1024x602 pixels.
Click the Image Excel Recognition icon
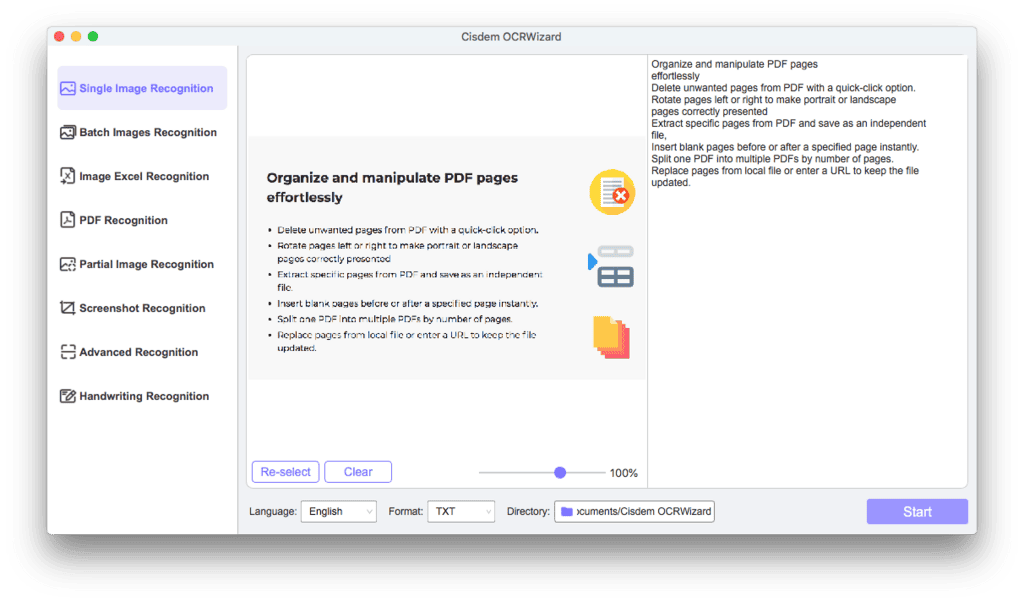tap(67, 176)
